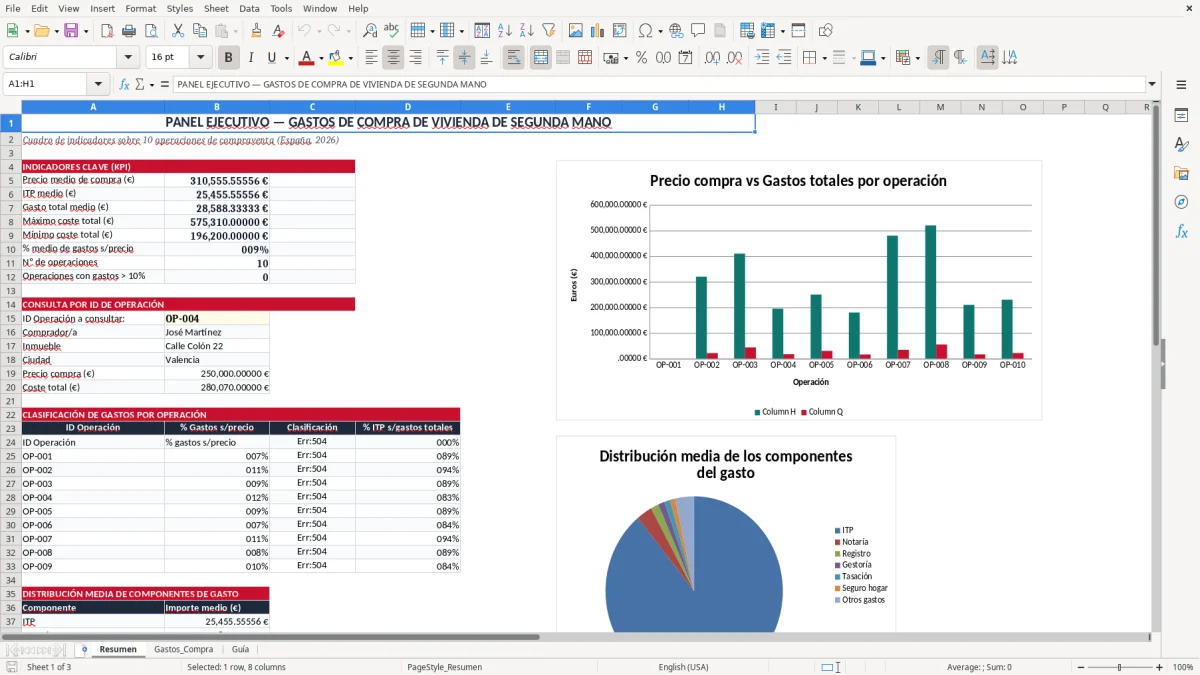Expand the Name Box dropdown arrow
This screenshot has width=1200, height=675.
[99, 85]
